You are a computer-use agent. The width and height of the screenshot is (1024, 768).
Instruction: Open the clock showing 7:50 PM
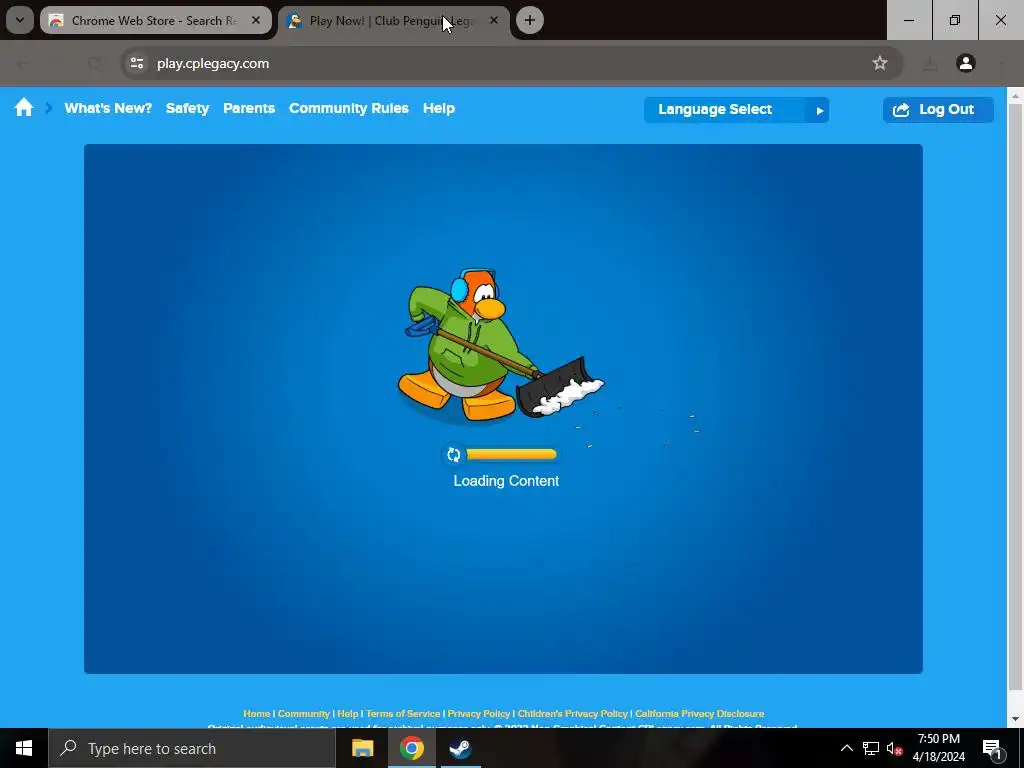click(938, 748)
